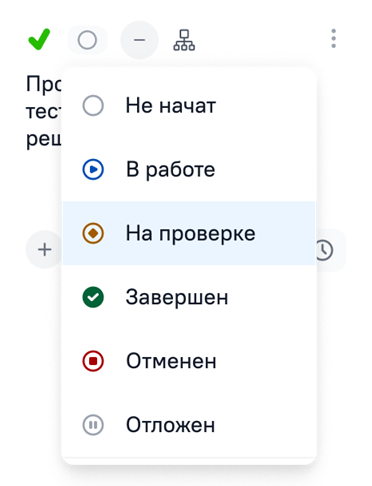The width and height of the screenshot is (372, 486).
Task: Click the red stop icon for 'Отменен'
Action: pyautogui.click(x=93, y=361)
